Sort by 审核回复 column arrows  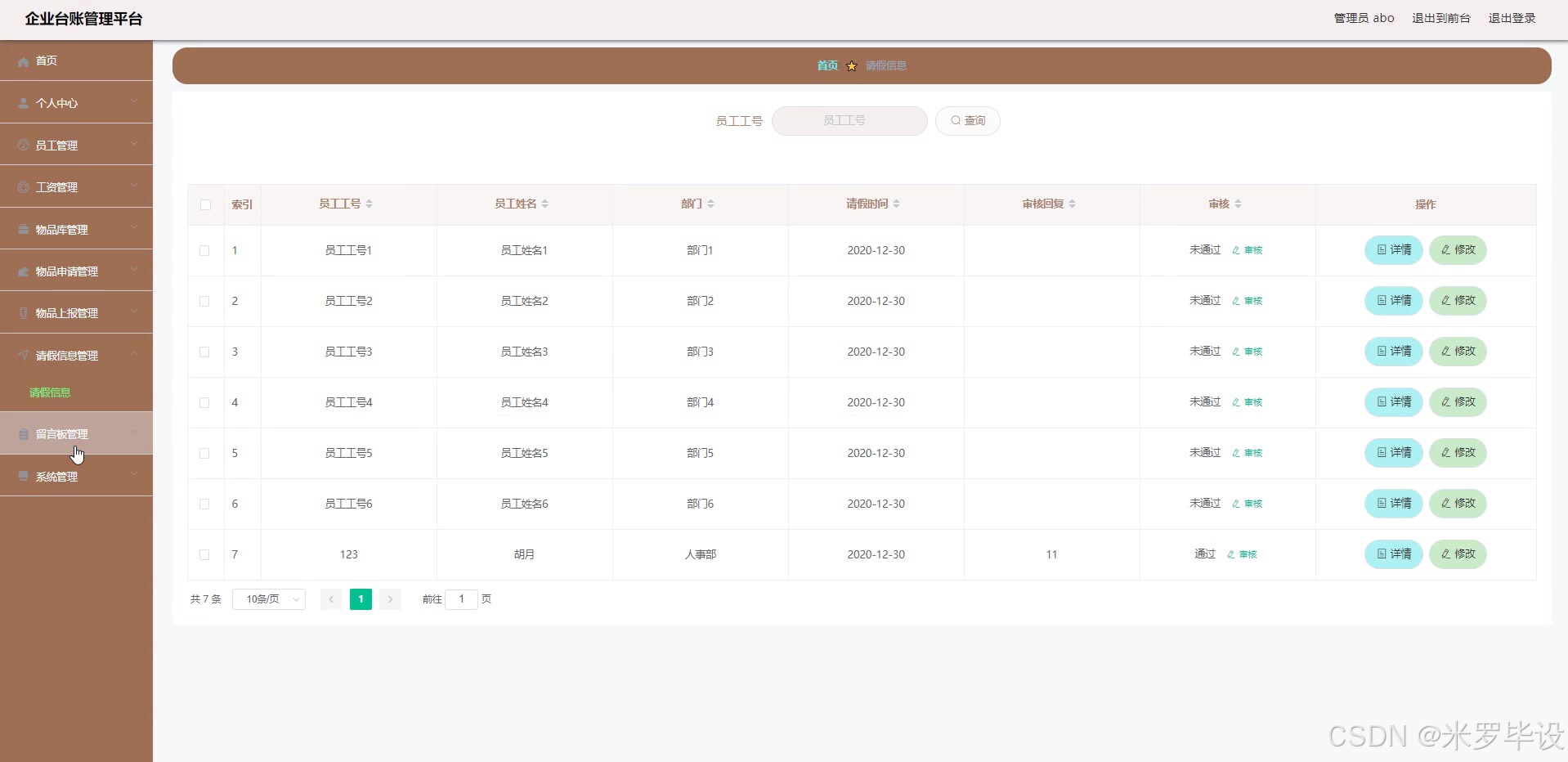click(1072, 204)
